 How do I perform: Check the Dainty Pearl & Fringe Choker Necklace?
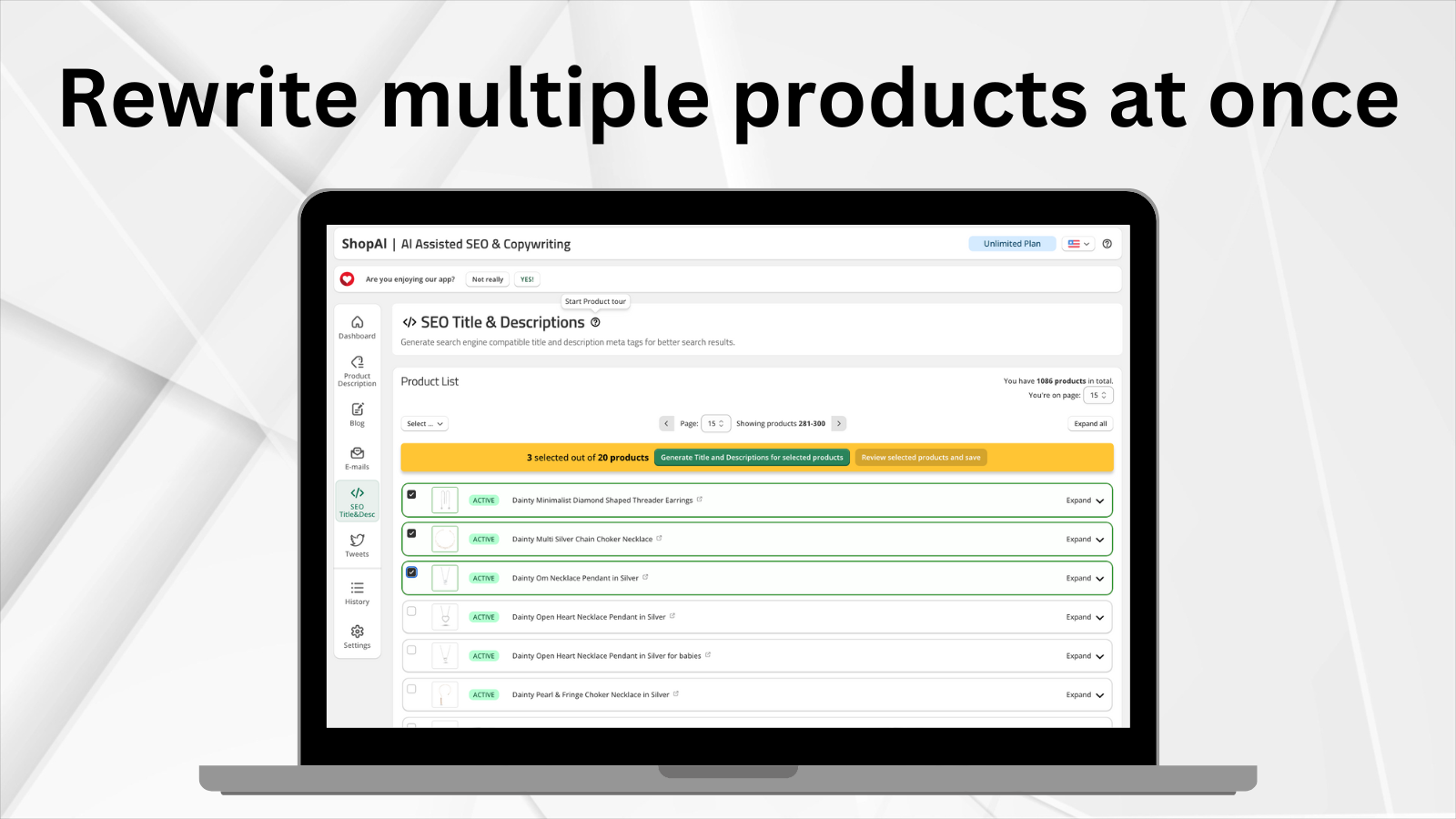pos(411,689)
